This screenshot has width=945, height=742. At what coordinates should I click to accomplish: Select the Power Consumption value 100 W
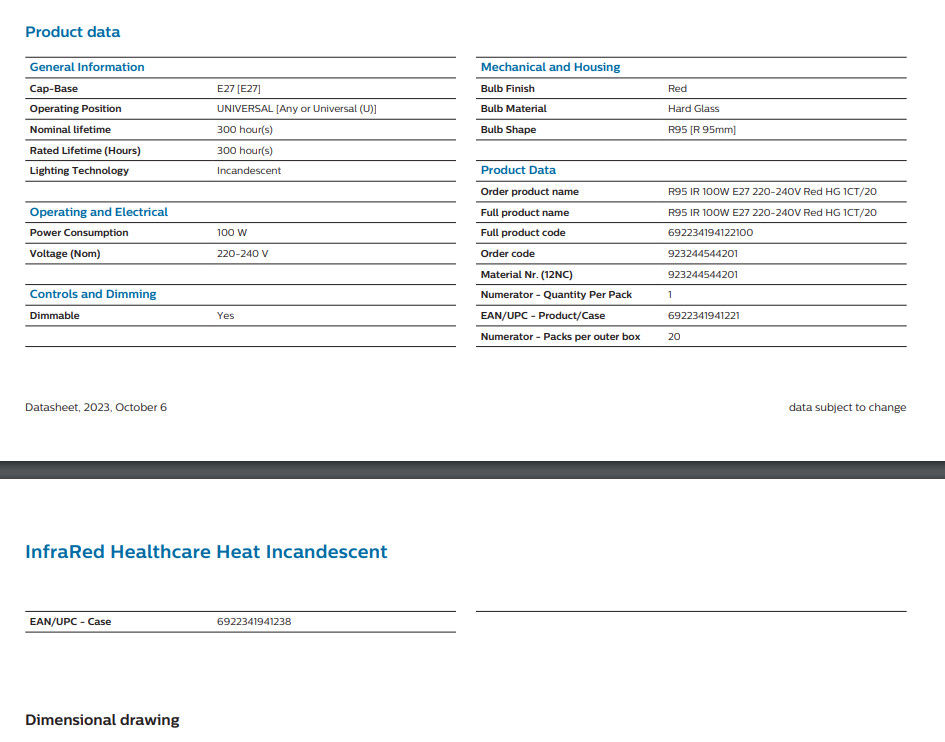tap(232, 233)
